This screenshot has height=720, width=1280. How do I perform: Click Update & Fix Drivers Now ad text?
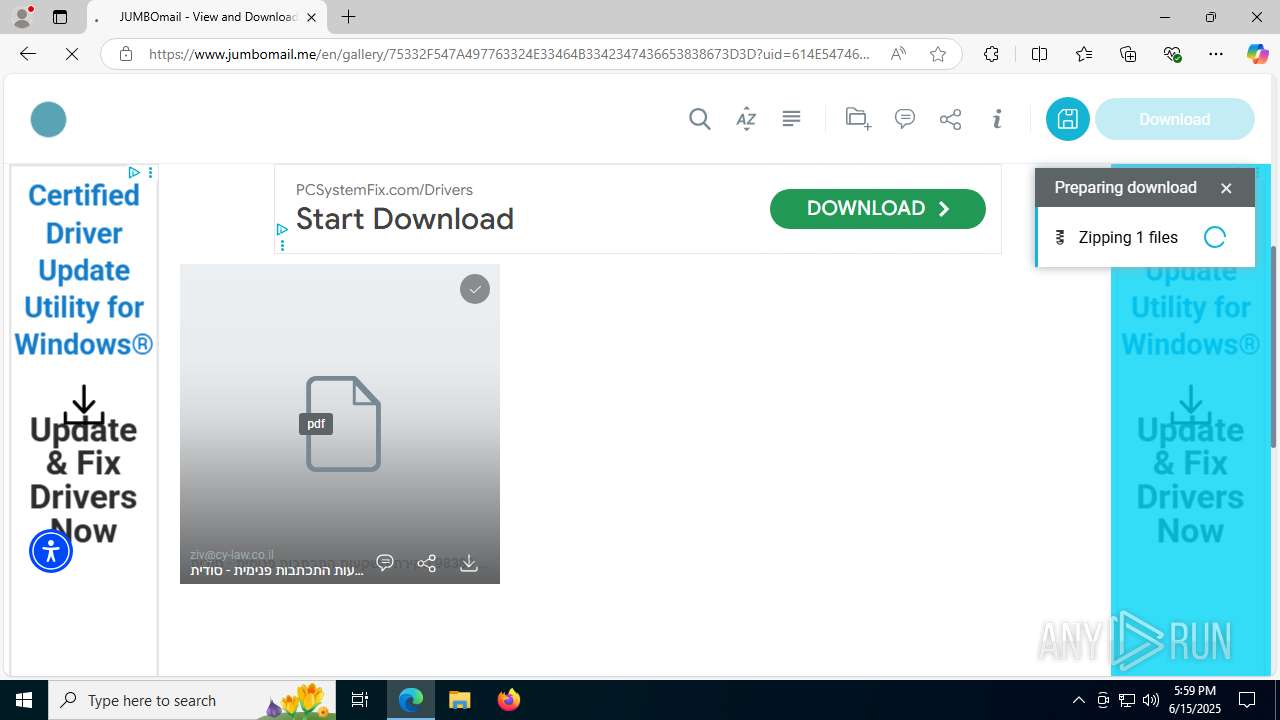coord(83,480)
